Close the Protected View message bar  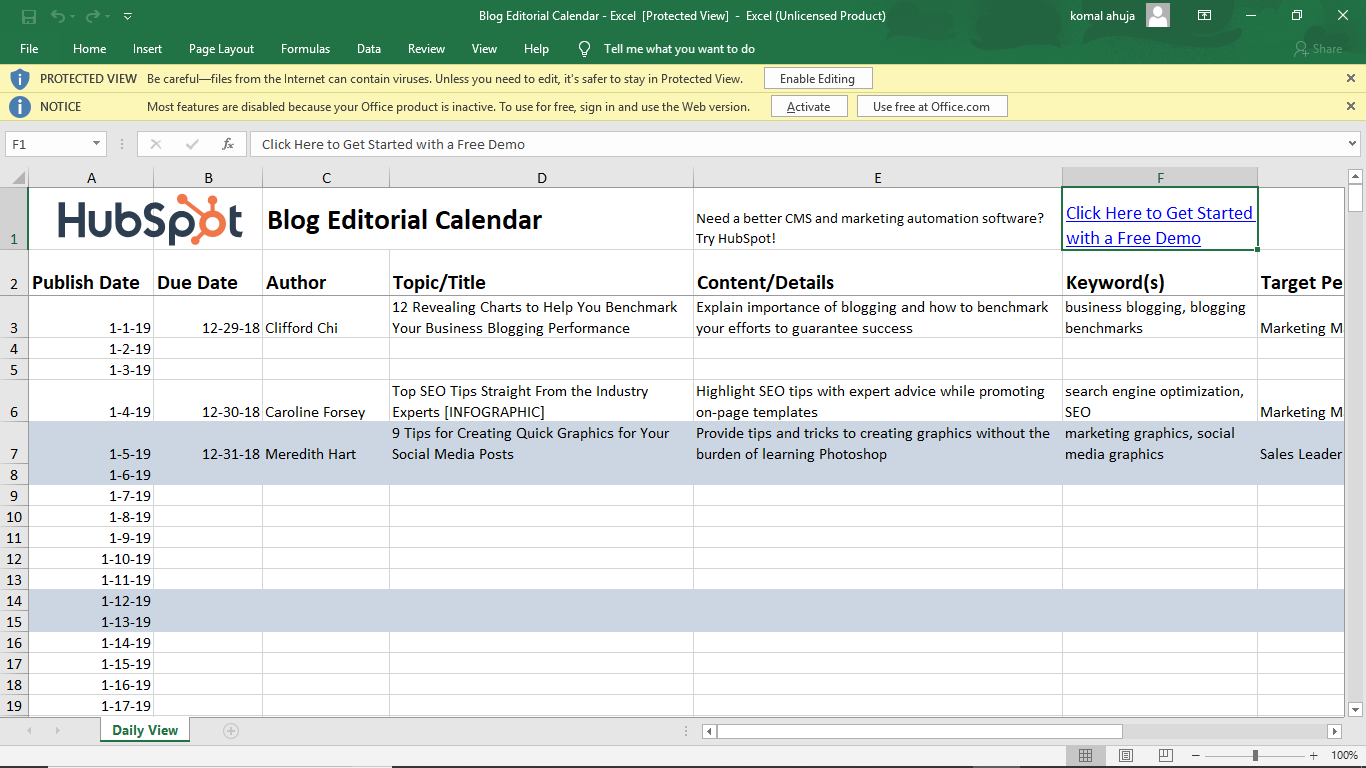point(1351,78)
